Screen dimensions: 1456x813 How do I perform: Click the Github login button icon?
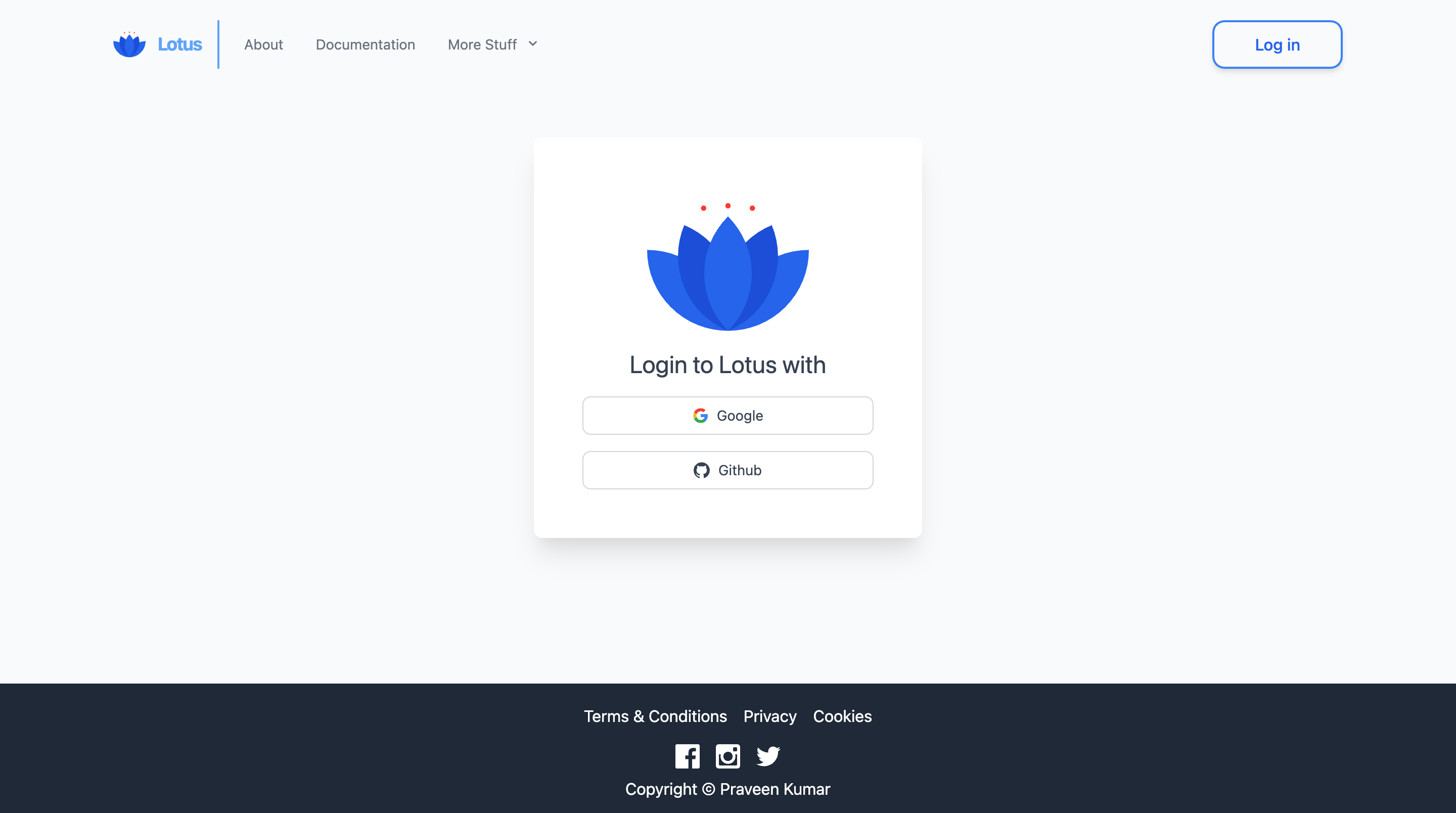coord(702,470)
